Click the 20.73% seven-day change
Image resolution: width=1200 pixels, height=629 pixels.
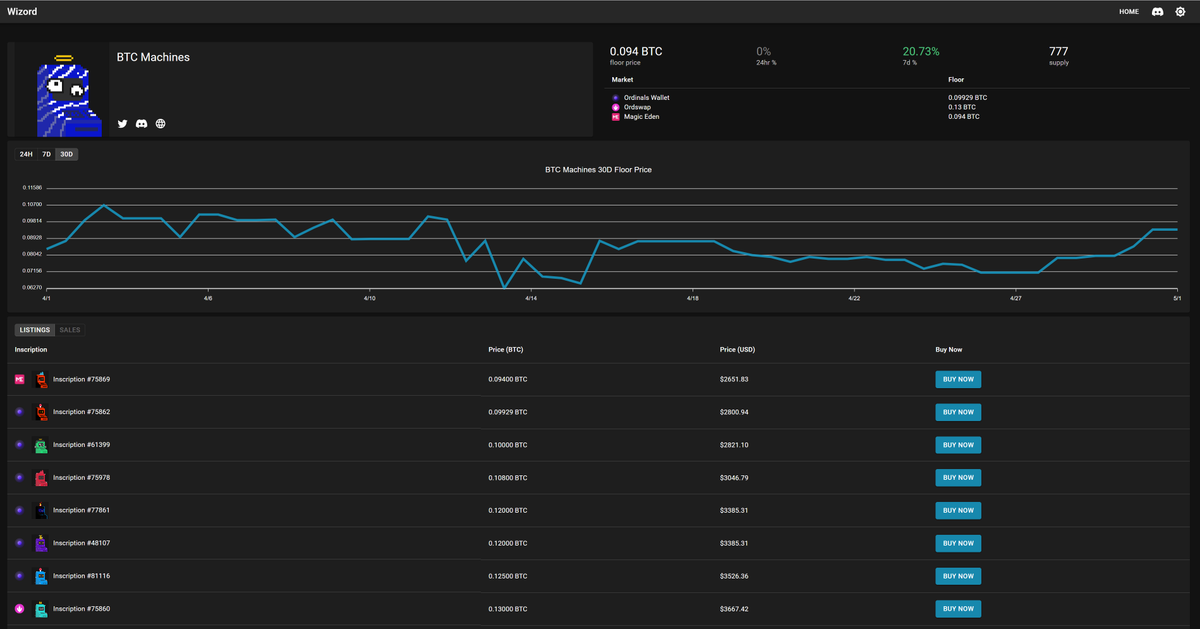click(x=921, y=51)
